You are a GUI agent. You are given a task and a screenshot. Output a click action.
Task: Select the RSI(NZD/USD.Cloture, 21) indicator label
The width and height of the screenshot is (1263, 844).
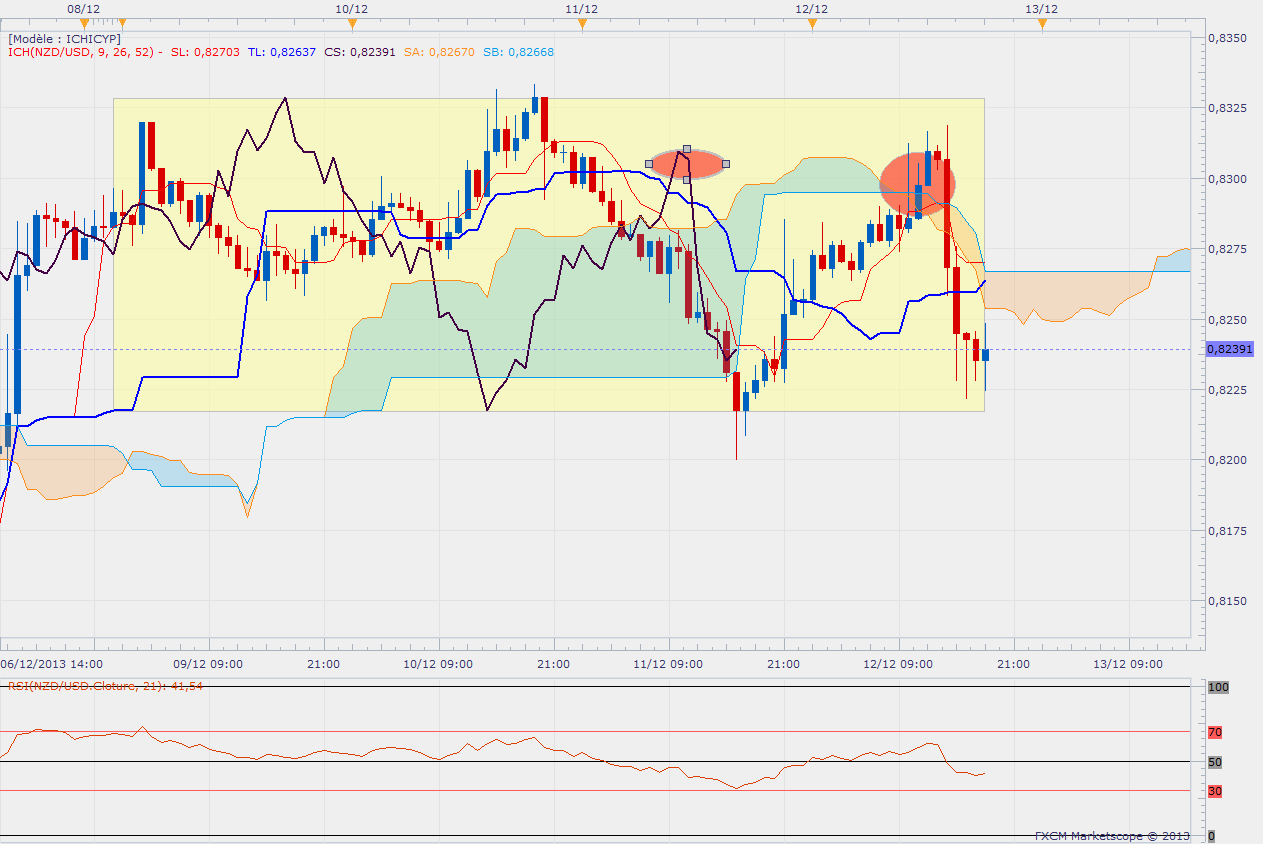click(106, 685)
